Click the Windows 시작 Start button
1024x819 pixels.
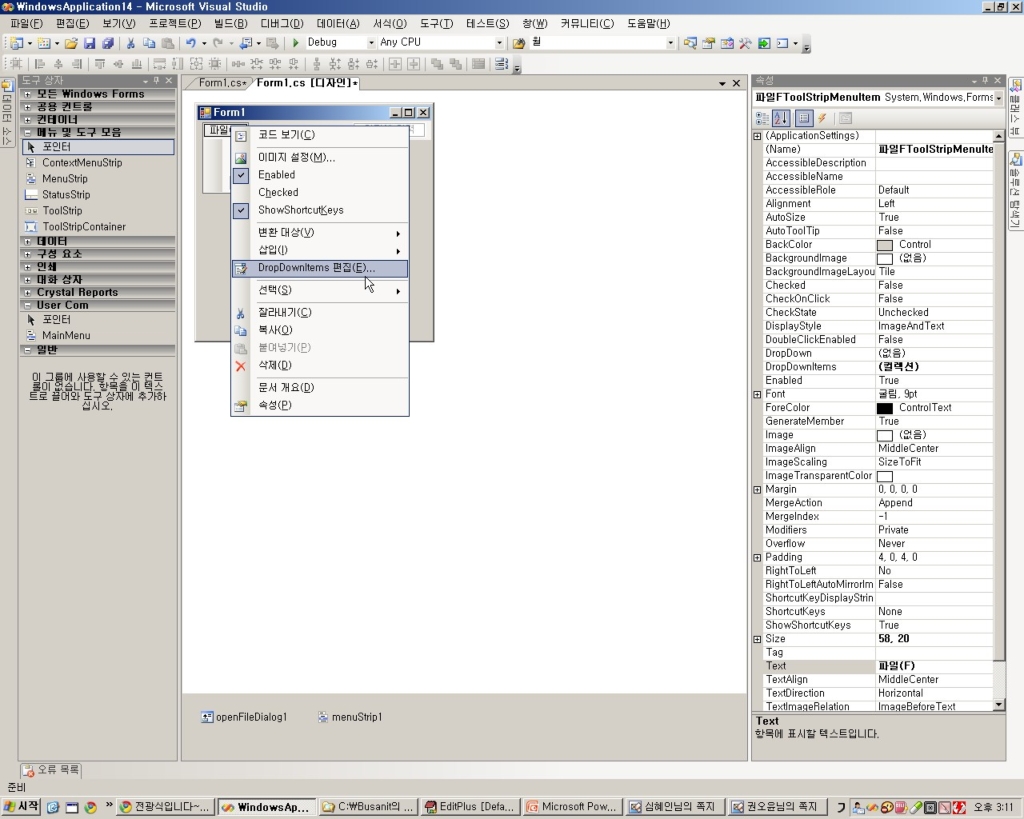pos(21,807)
